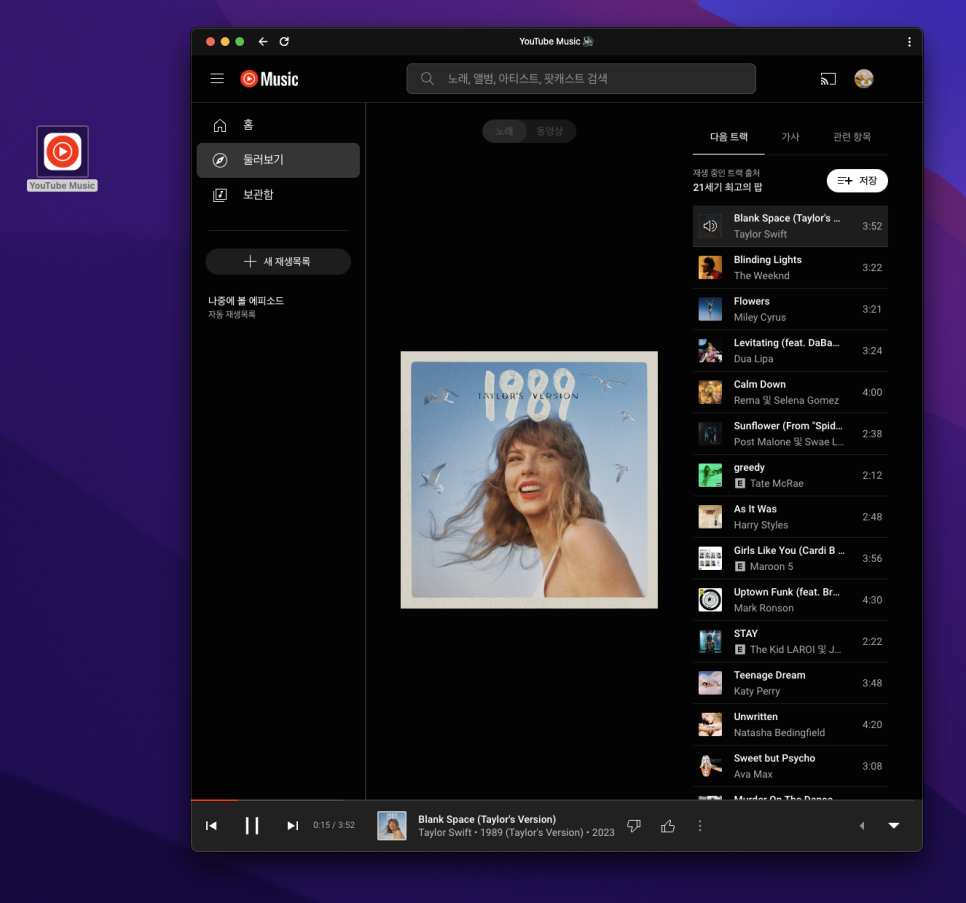Play Flowers by Miley Cyrus
This screenshot has height=903, width=966.
pyautogui.click(x=790, y=309)
